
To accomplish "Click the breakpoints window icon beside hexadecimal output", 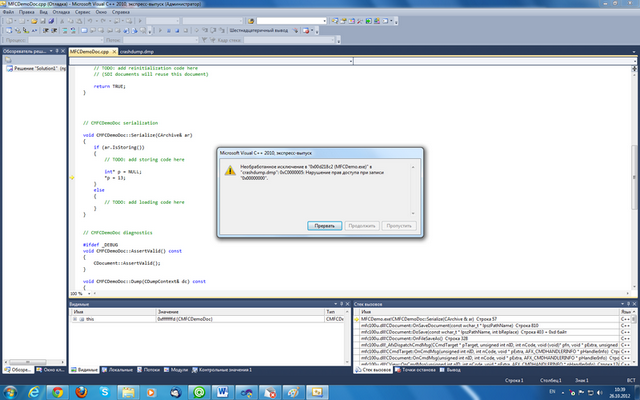I will pos(307,31).
